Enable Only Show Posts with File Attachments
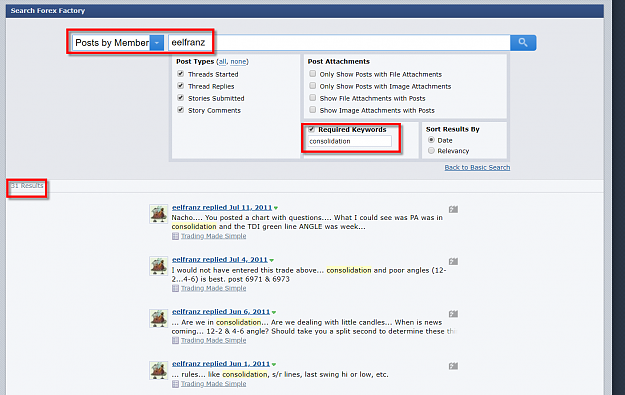This screenshot has height=395, width=625. click(x=312, y=74)
